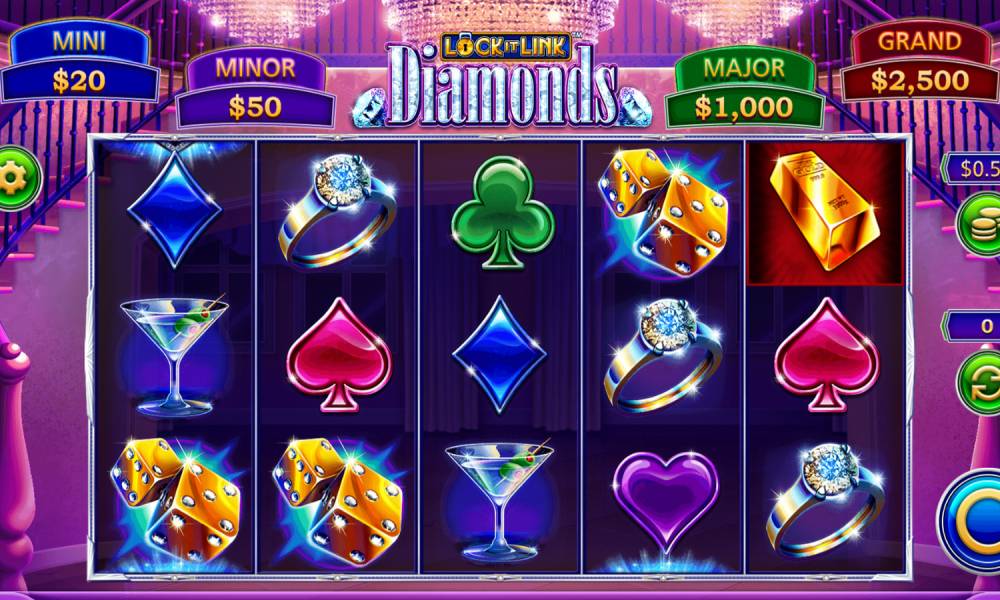Click the green coins bet button
Viewport: 1000px width, 600px height.
[x=980, y=224]
